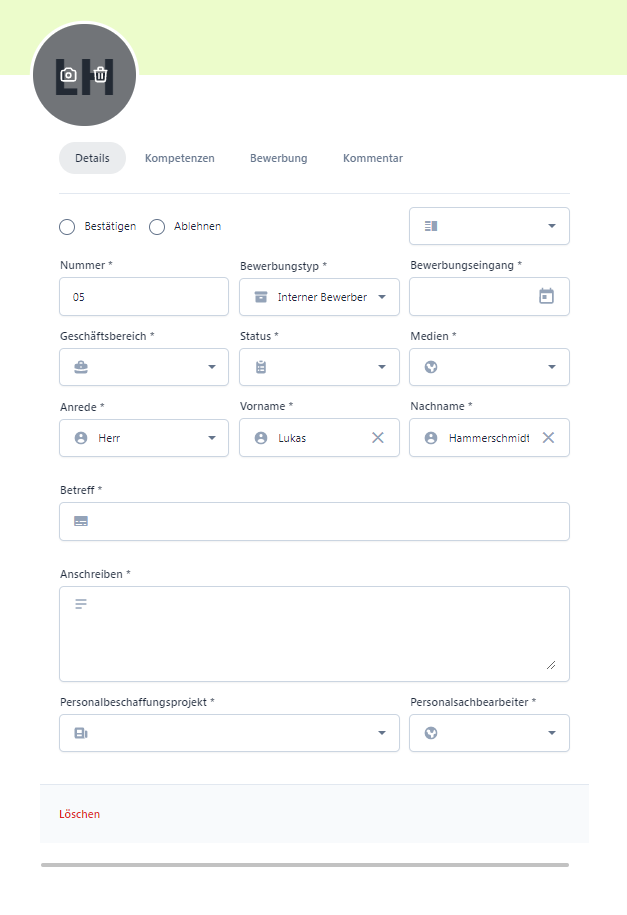Viewport: 627px width, 915px height.
Task: Click the briefcase icon in Geschäftsbereich field
Action: tap(81, 367)
